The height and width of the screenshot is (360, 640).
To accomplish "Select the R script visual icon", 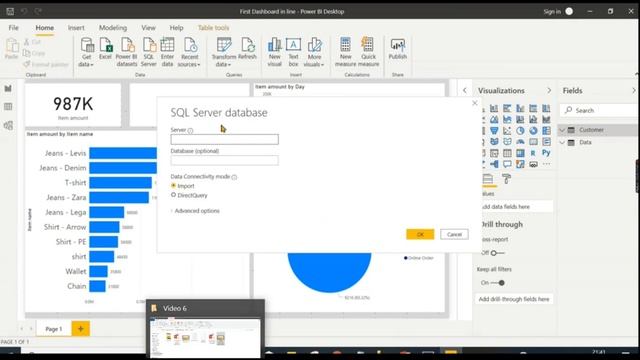I will pyautogui.click(x=533, y=153).
